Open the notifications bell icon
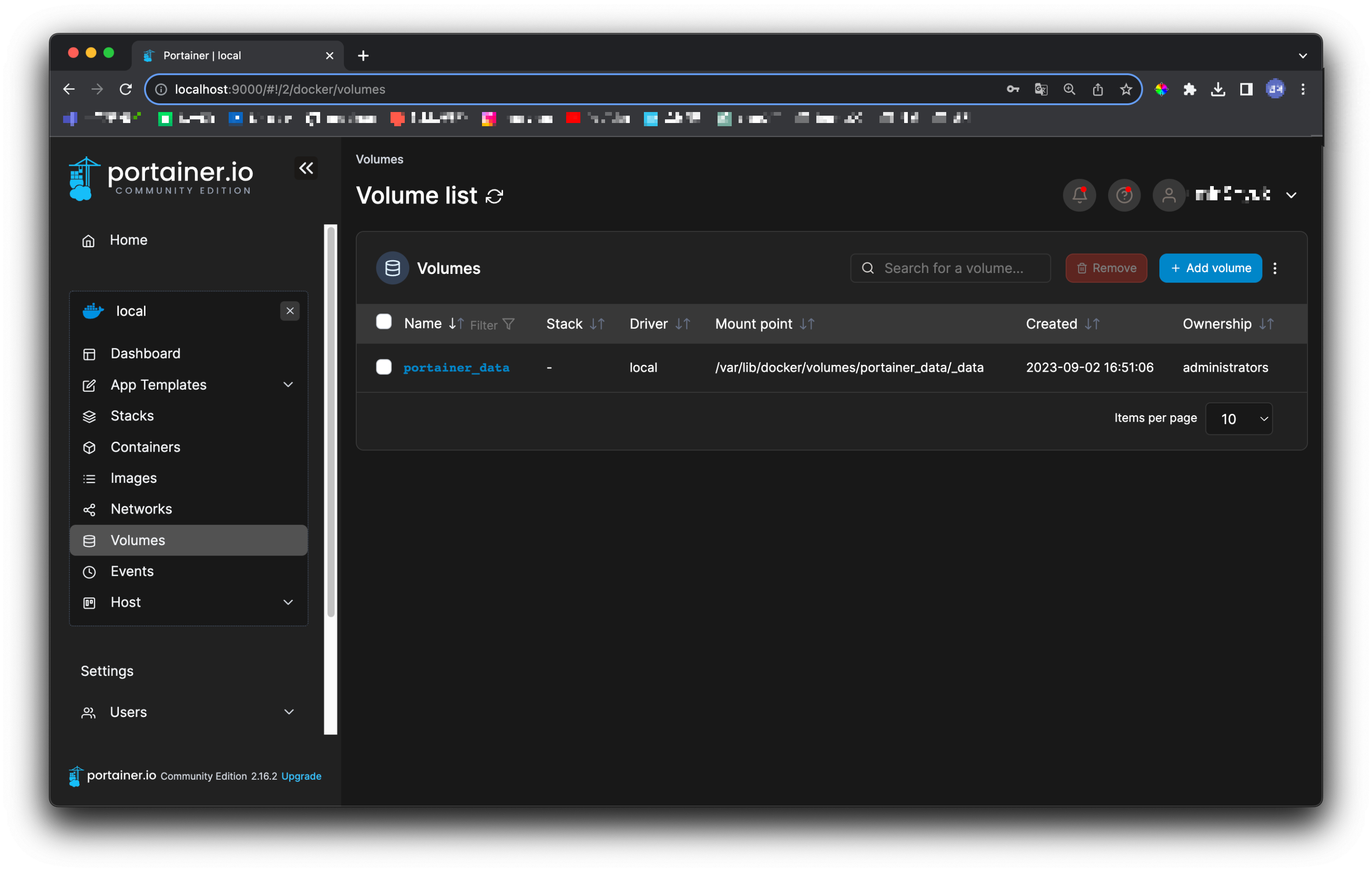Screen dimensions: 1372x872 pyautogui.click(x=1078, y=195)
